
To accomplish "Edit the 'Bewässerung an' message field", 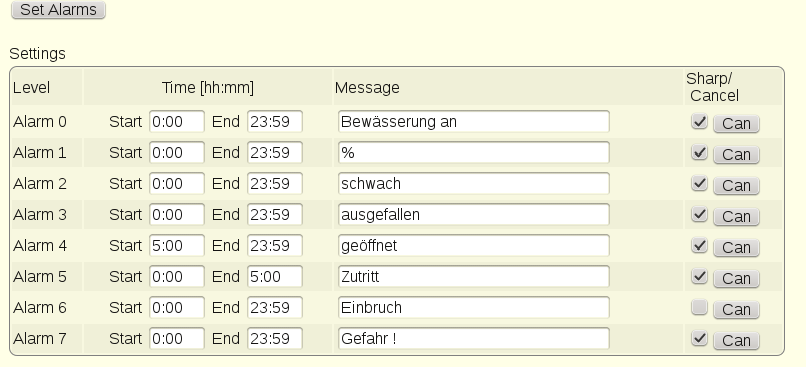I will click(473, 122).
